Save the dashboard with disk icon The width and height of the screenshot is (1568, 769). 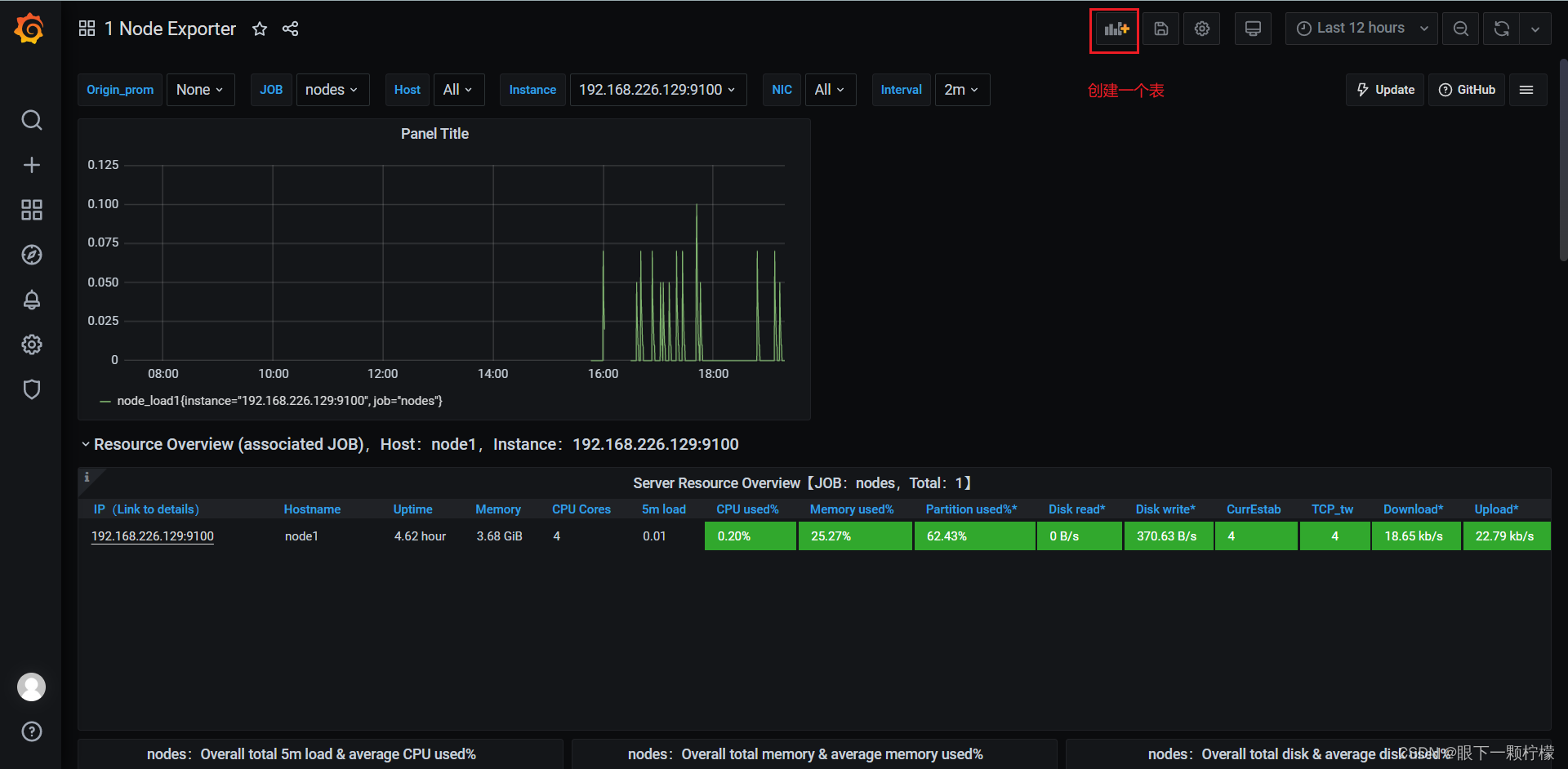click(x=1160, y=29)
